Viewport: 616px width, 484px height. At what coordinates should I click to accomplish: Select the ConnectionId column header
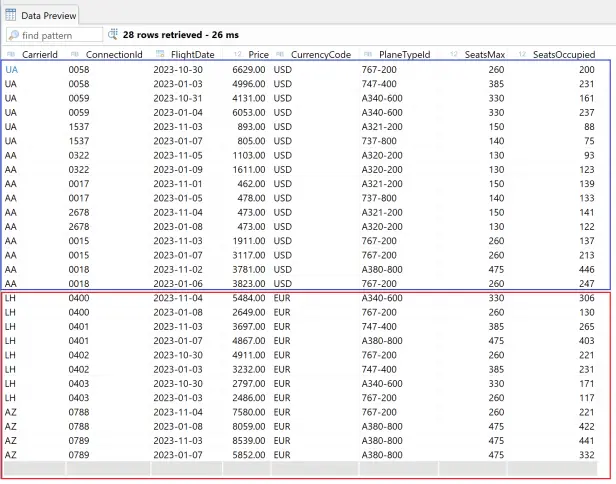pyautogui.click(x=114, y=55)
